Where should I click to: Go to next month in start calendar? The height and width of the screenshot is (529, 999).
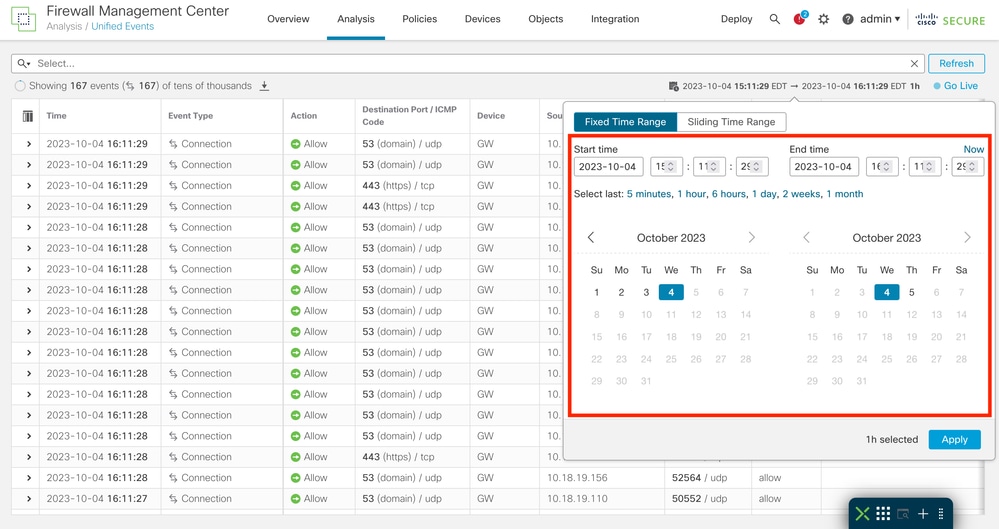[751, 238]
